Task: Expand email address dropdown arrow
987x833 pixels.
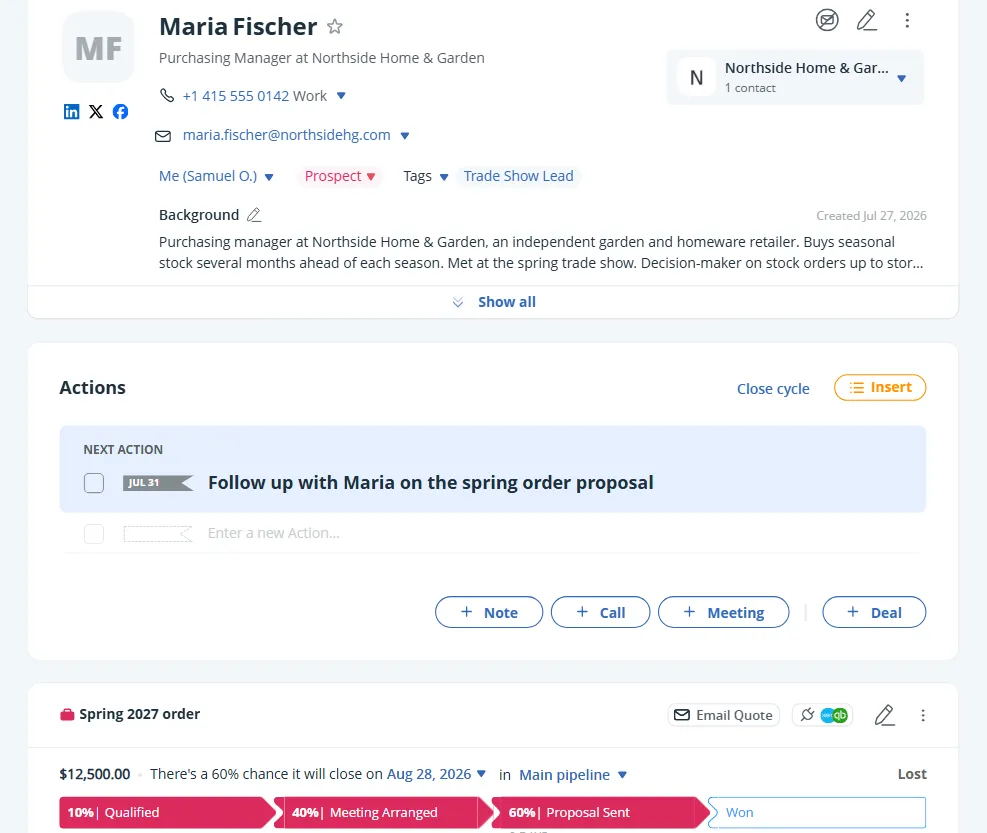Action: click(405, 135)
